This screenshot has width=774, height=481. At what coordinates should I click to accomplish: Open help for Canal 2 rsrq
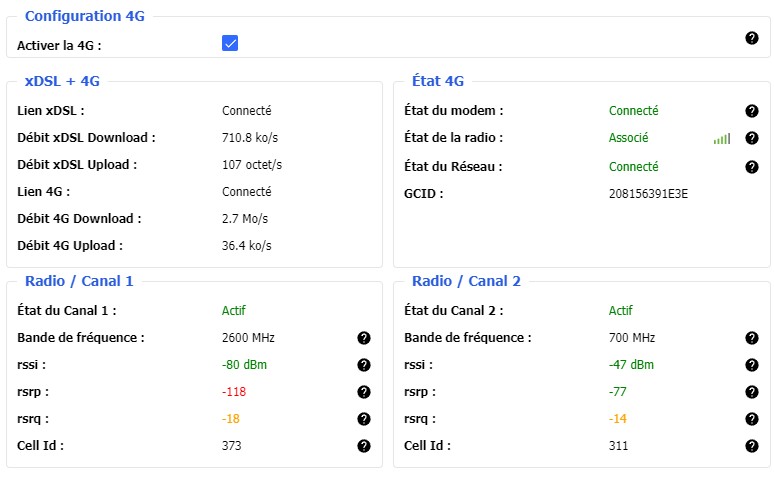(752, 419)
